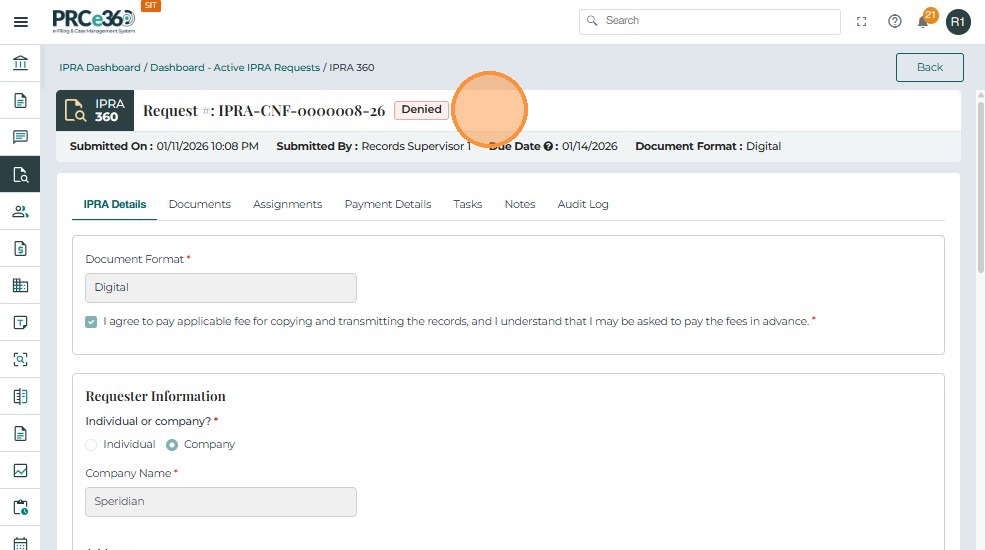
Task: Open the text file sidebar icon
Action: [x=20, y=434]
